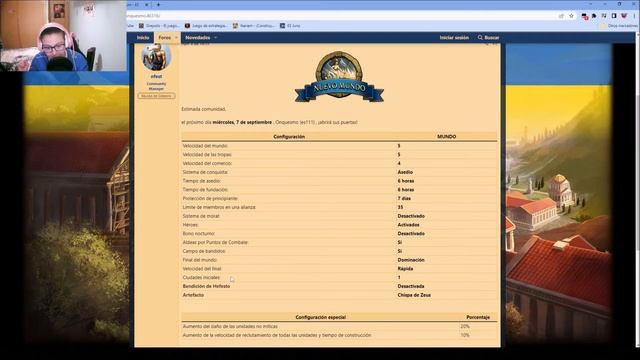Select the Rápida value
640x360 pixels.
tap(405, 269)
